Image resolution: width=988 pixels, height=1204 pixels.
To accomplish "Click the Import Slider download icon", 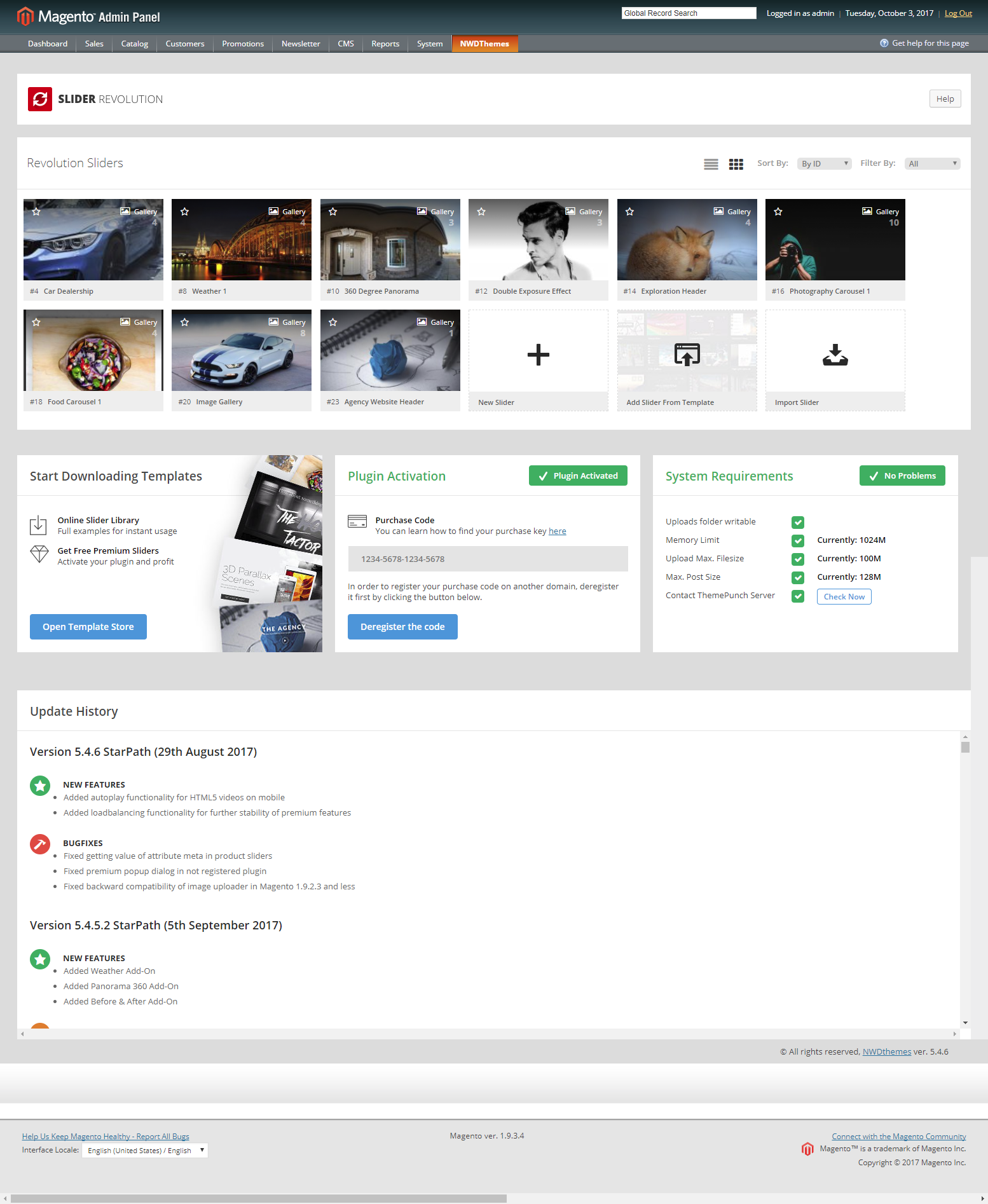I will [x=835, y=355].
